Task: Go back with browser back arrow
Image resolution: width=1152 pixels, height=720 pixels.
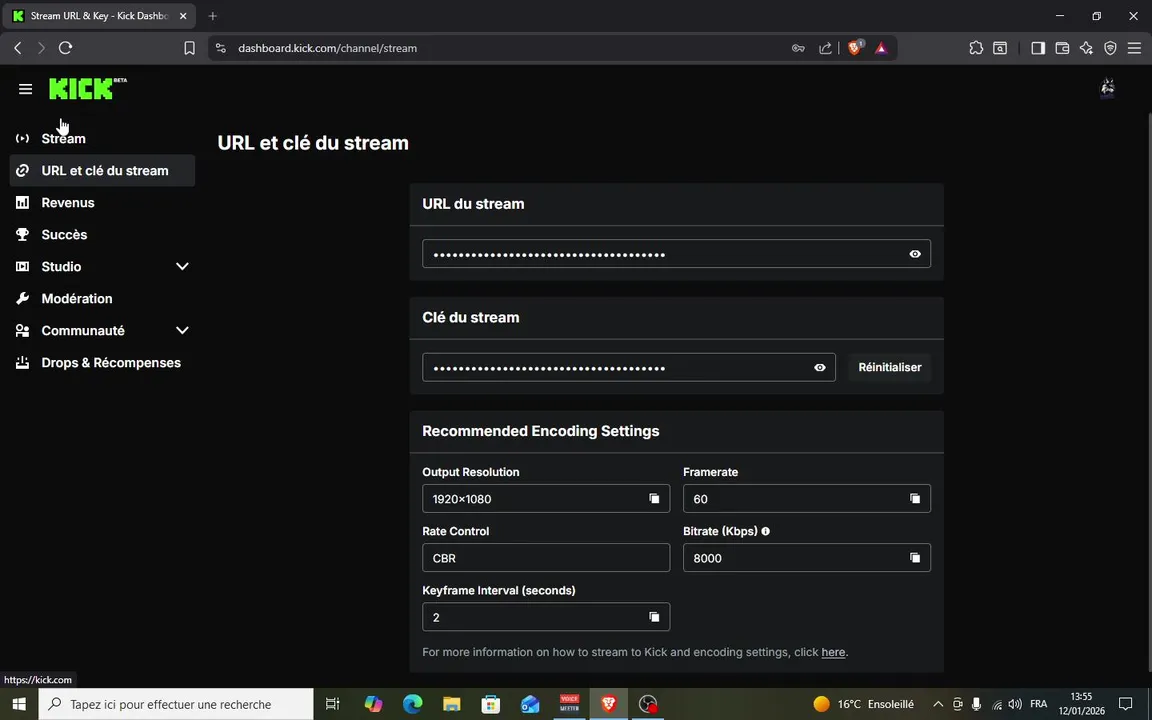Action: click(x=18, y=48)
